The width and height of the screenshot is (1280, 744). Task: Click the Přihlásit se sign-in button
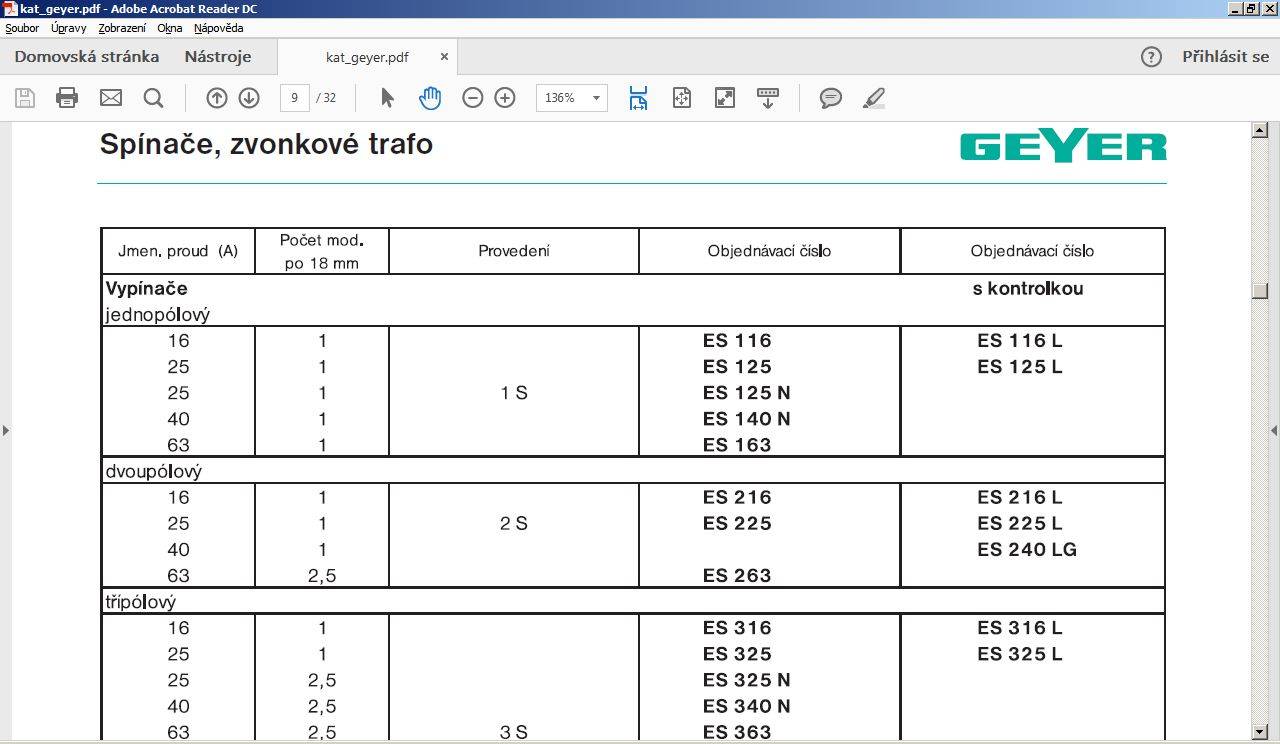(1225, 57)
